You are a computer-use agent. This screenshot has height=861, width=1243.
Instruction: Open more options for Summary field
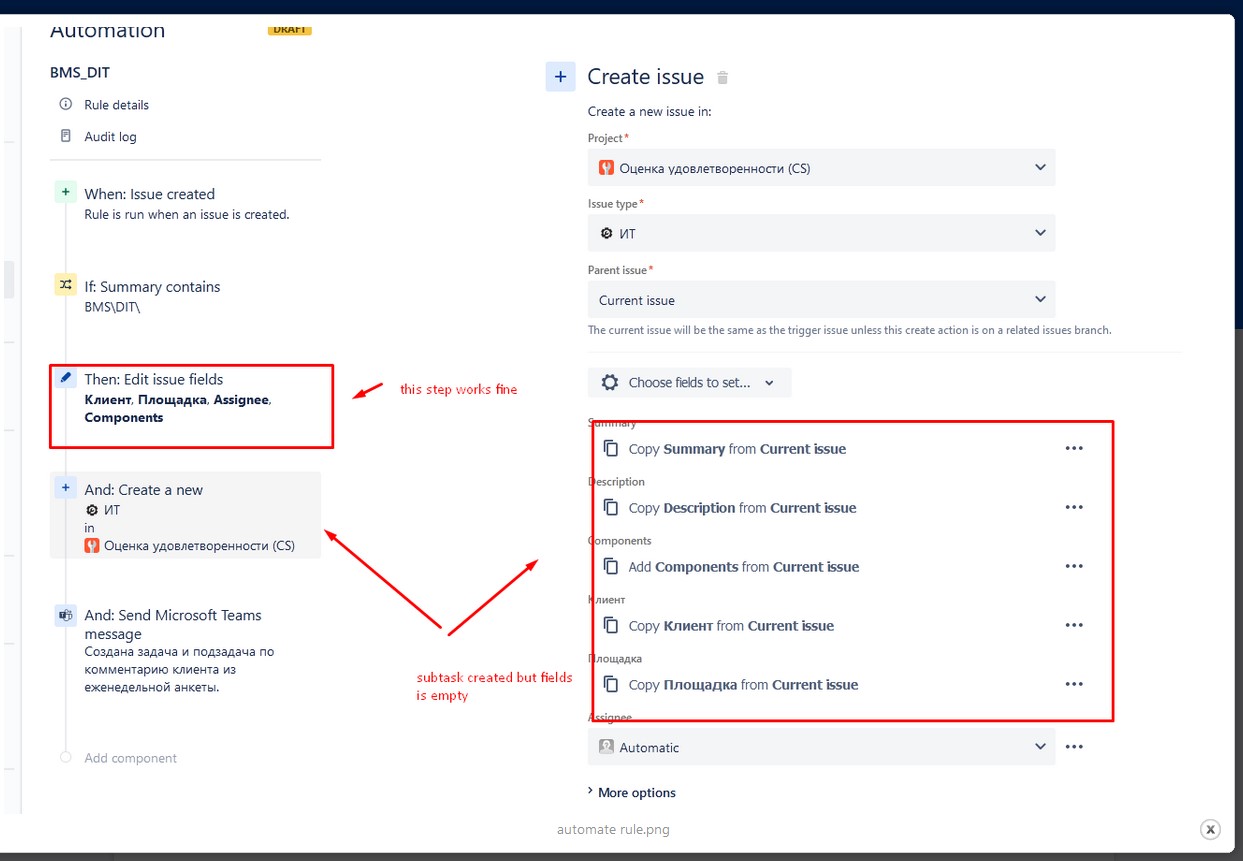click(x=1074, y=449)
